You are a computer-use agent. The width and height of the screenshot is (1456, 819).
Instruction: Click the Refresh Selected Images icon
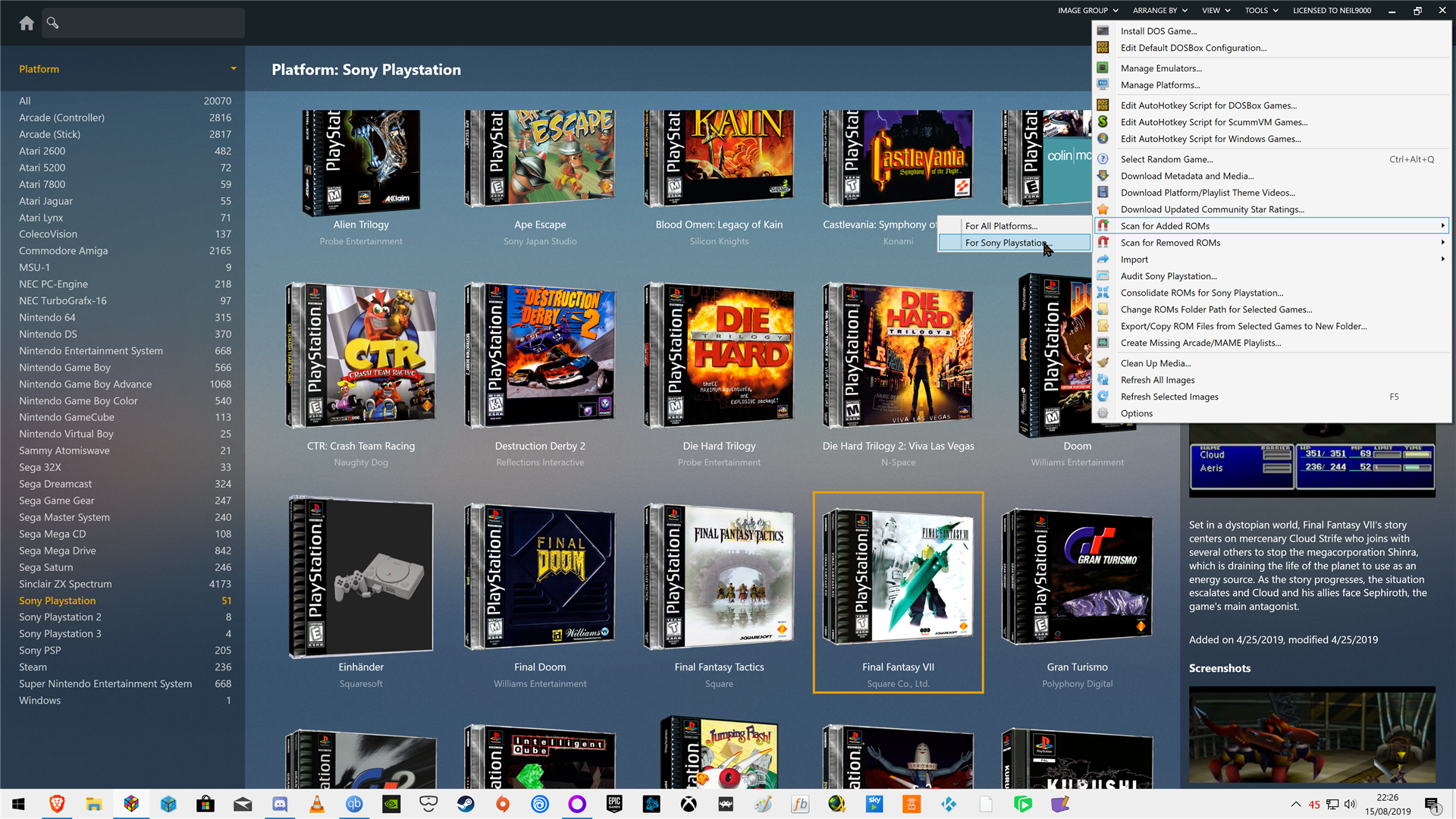click(1103, 397)
